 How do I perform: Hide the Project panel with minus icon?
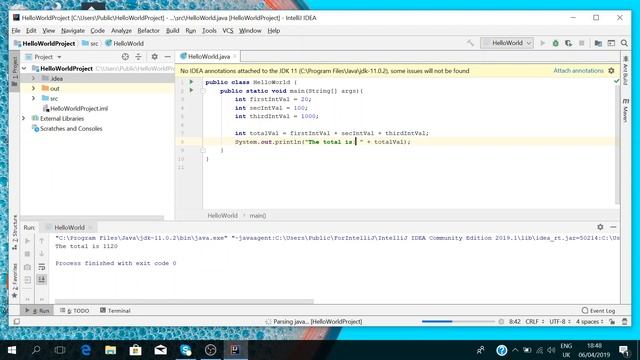click(167, 57)
